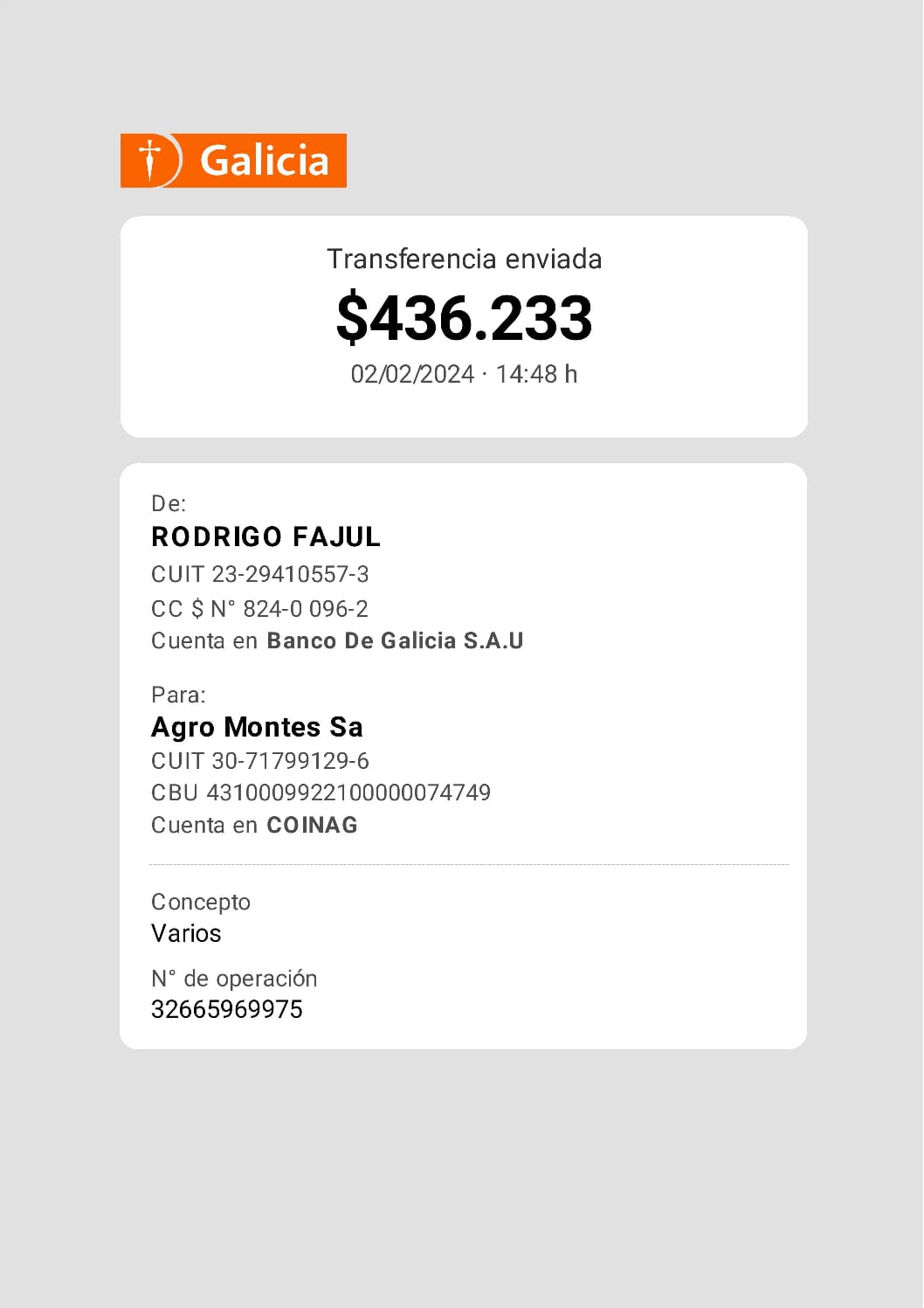Click the "N° de operación" label
Image resolution: width=924 pixels, height=1308 pixels.
(234, 979)
